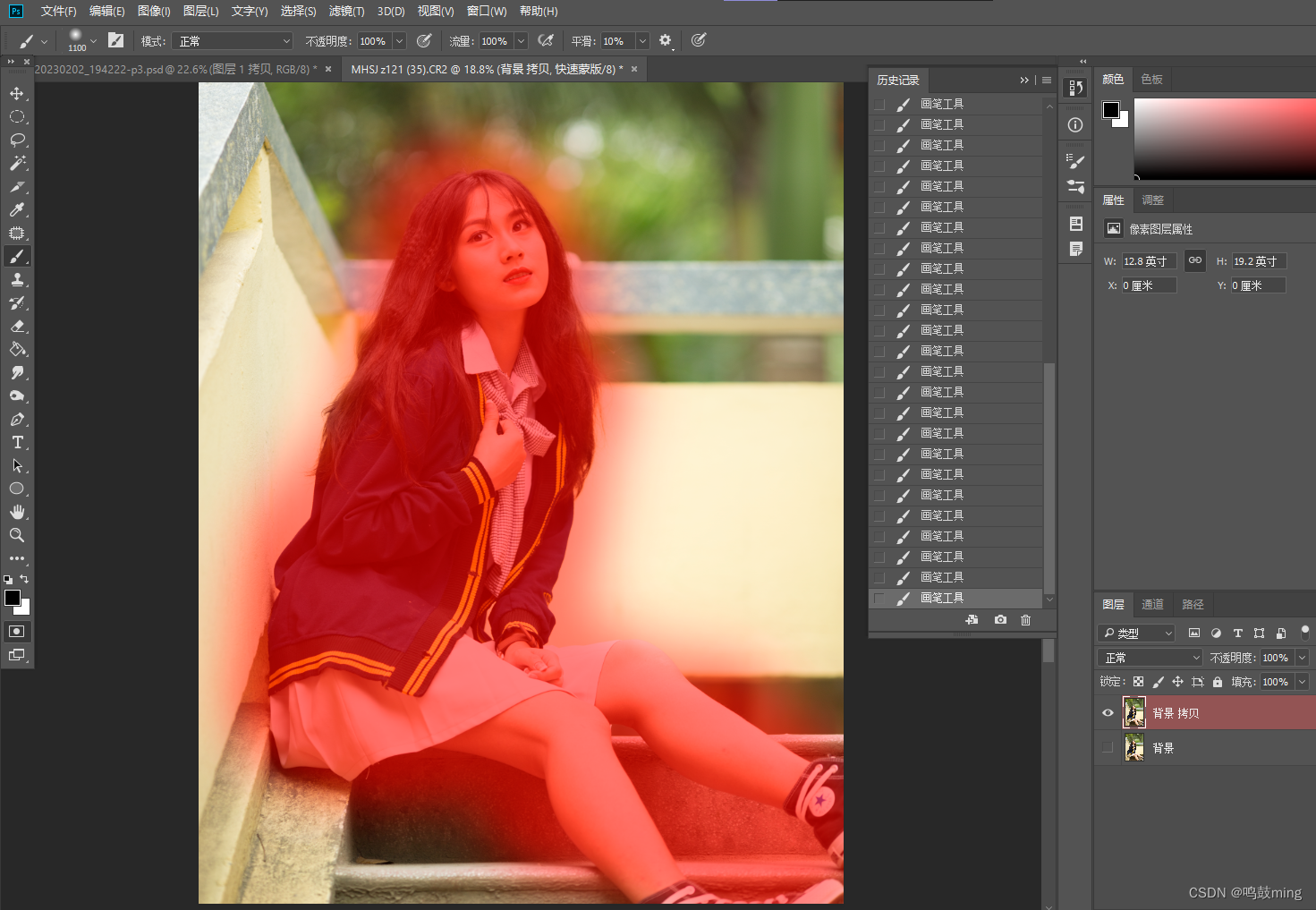Select the Eyedropper tool
The width and height of the screenshot is (1316, 910).
(17, 209)
